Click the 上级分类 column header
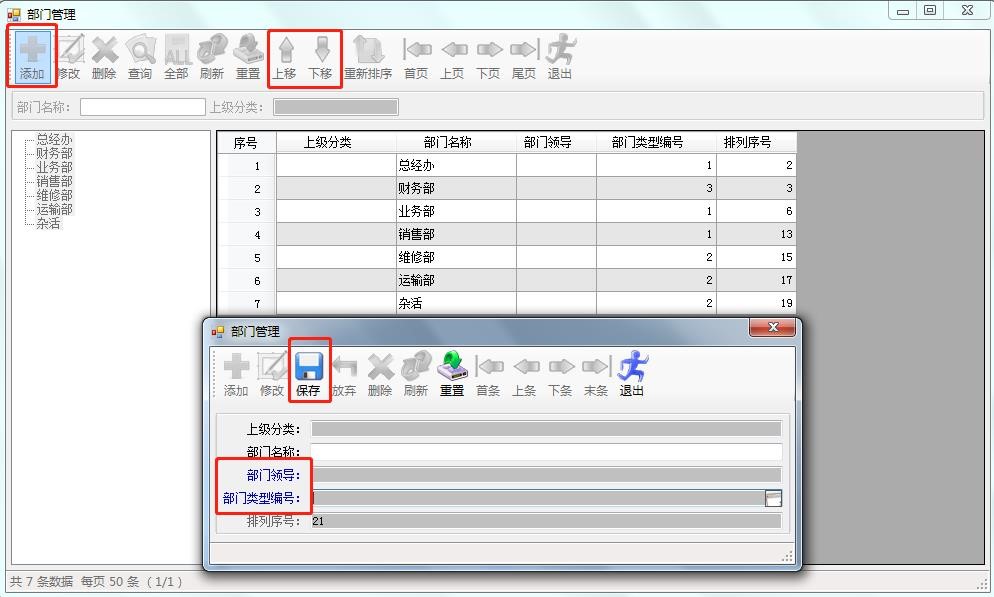Screen dimensions: 994x597 tap(336, 143)
